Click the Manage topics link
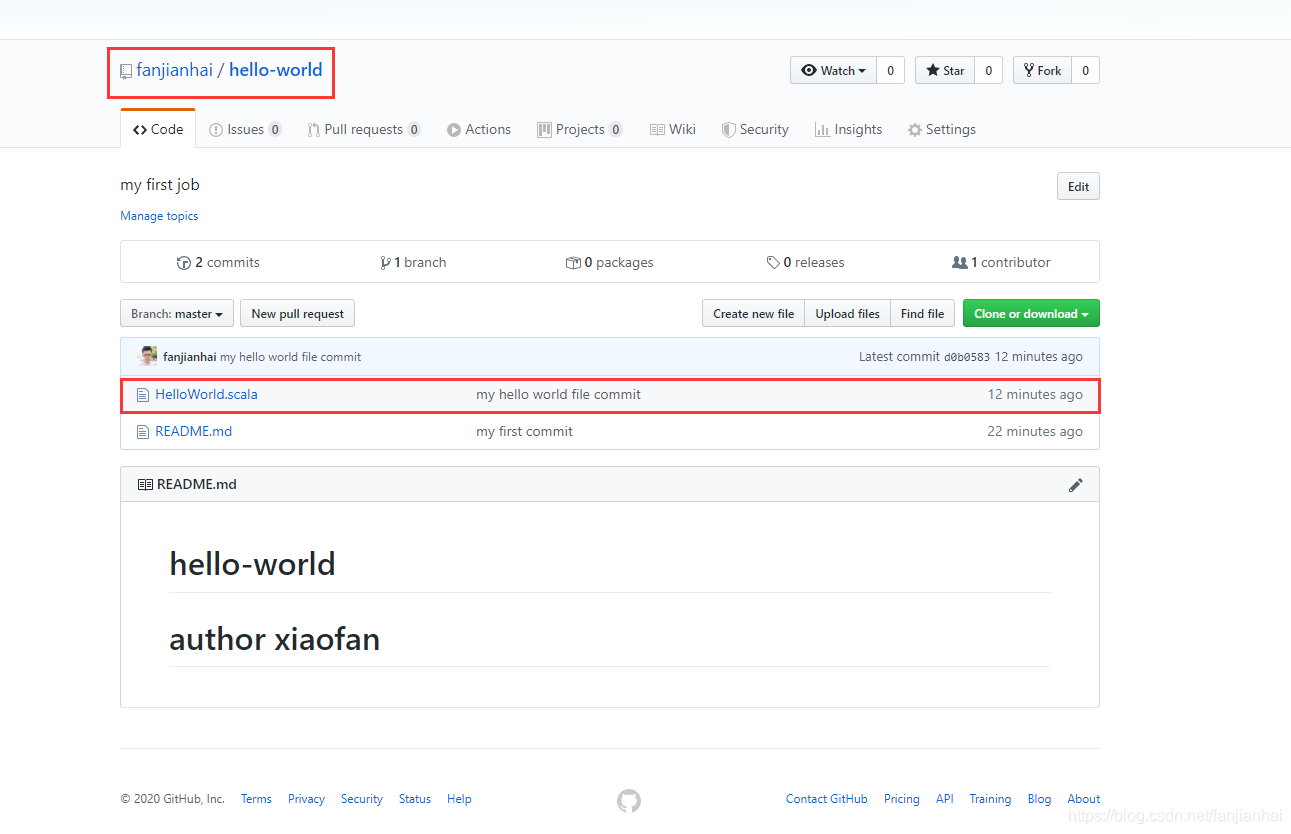Screen dimensions: 1291x834 (x=159, y=216)
